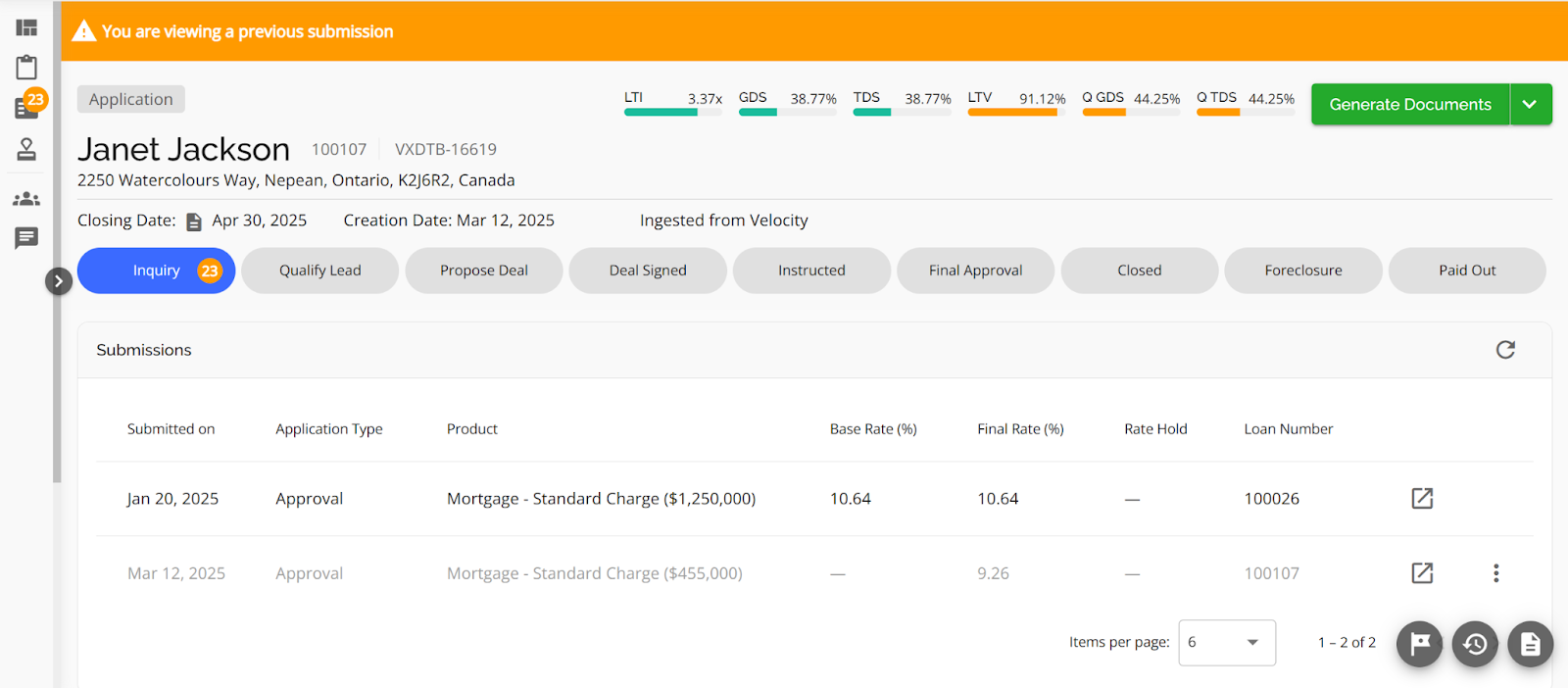
Task: Click the document floating action button
Action: pyautogui.click(x=1530, y=644)
